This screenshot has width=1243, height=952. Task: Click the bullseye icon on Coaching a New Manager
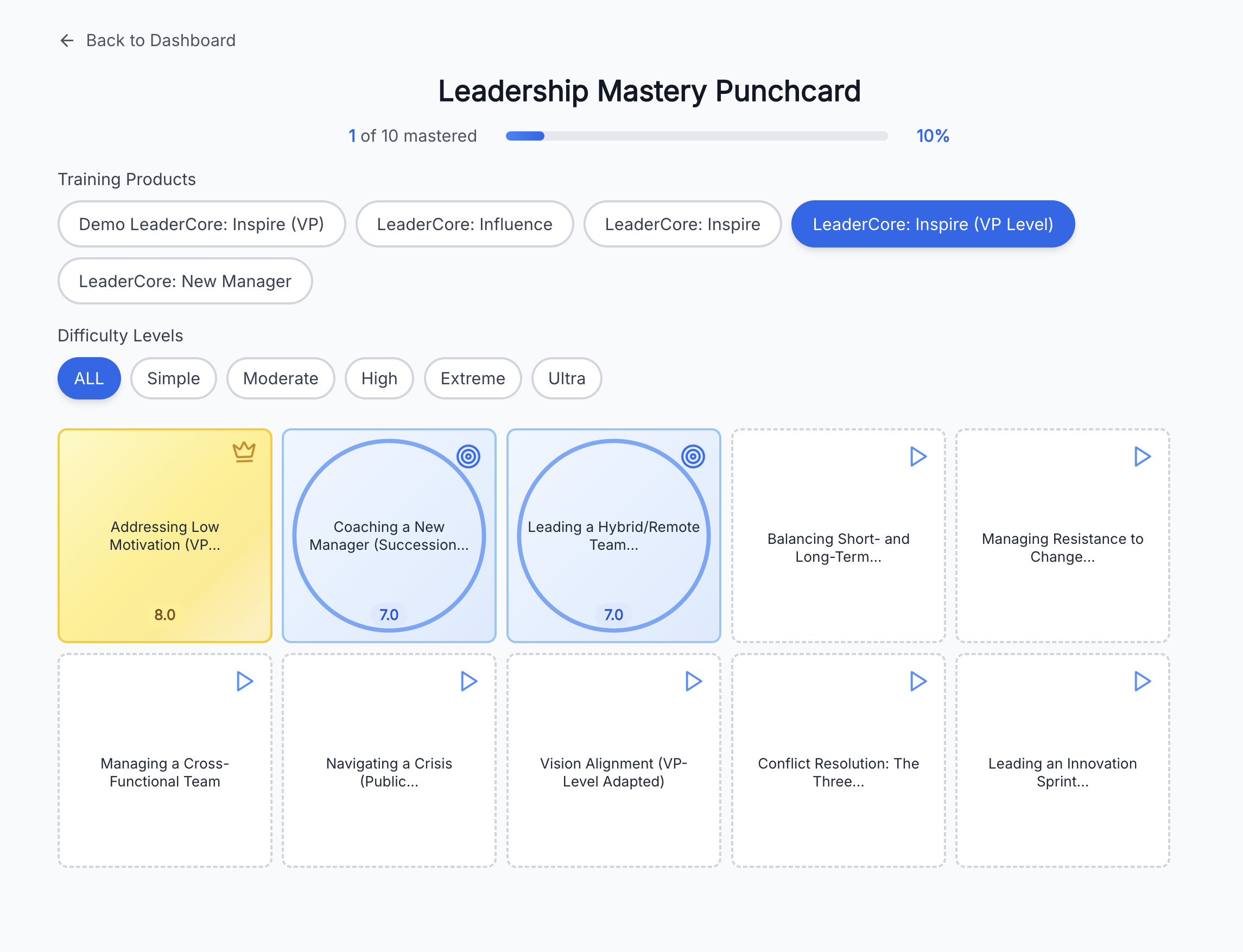coord(467,457)
